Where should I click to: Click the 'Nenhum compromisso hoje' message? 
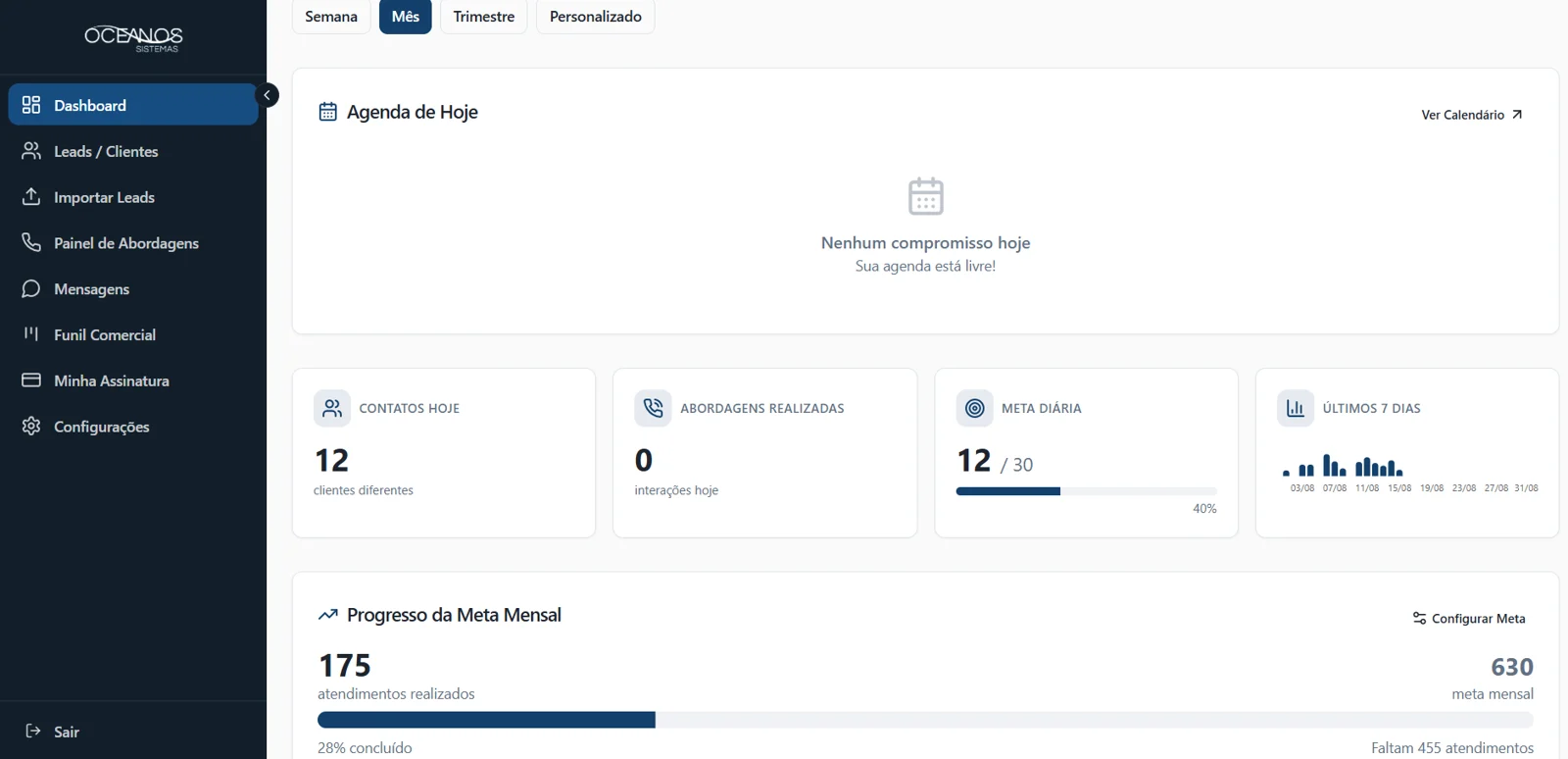pos(926,242)
